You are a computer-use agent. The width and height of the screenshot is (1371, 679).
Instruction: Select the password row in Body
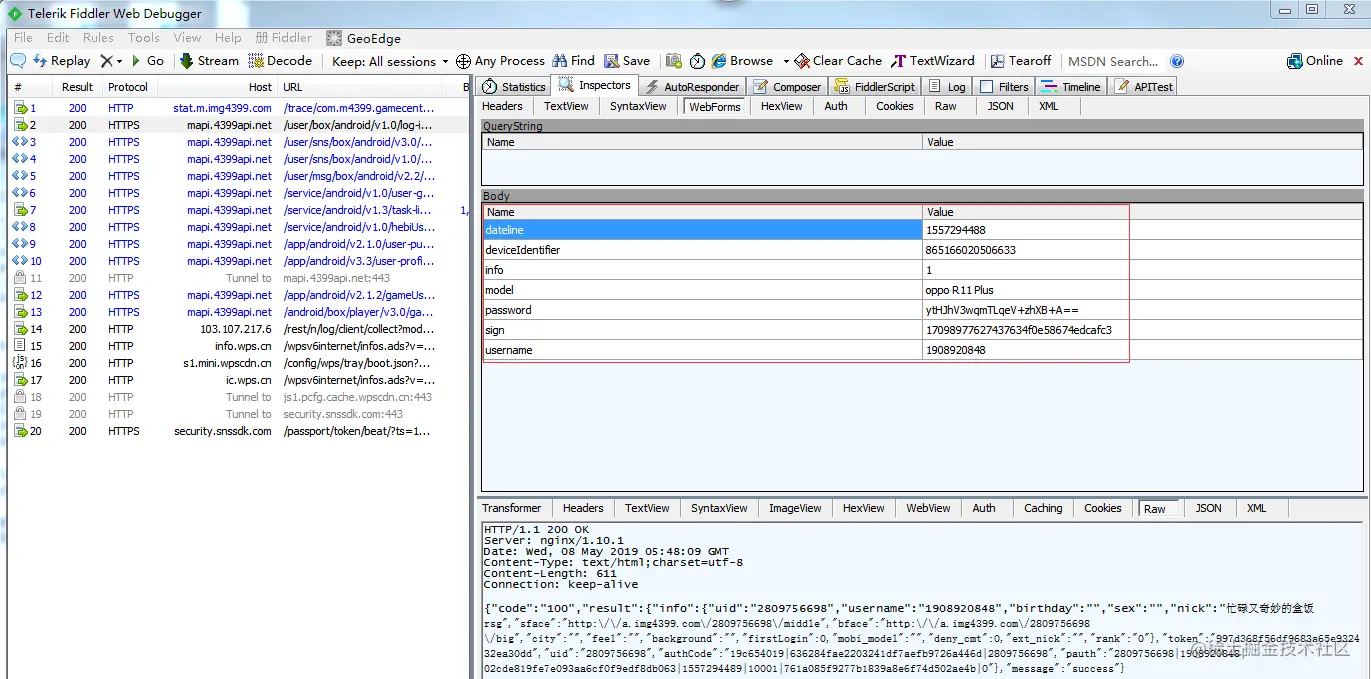tap(922, 310)
